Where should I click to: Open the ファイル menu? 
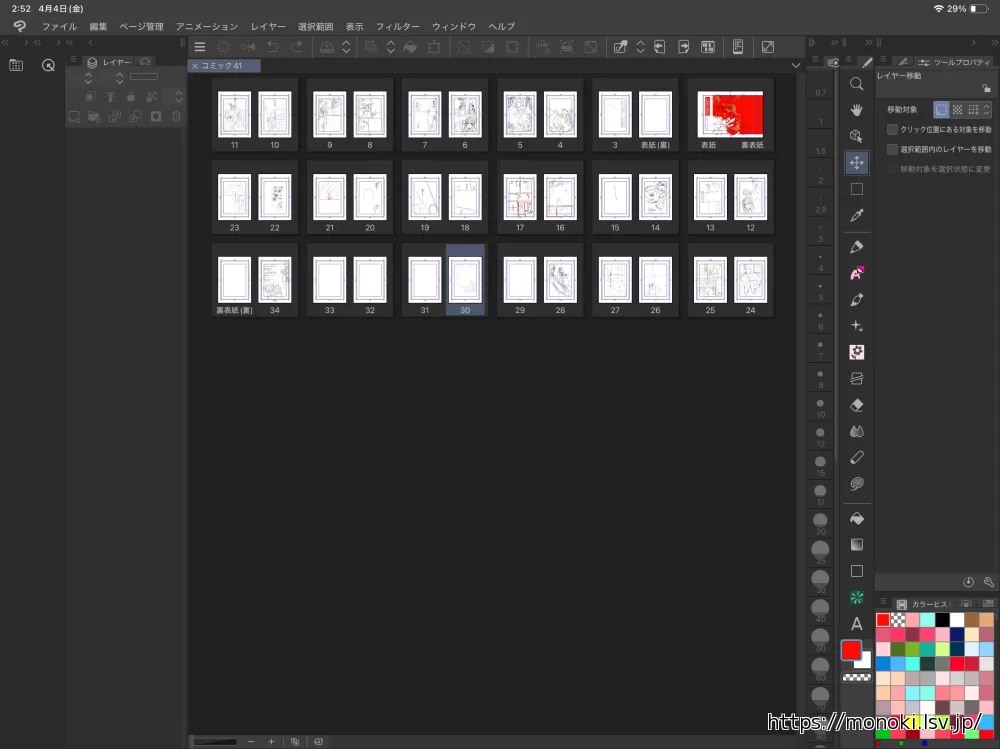coord(59,26)
